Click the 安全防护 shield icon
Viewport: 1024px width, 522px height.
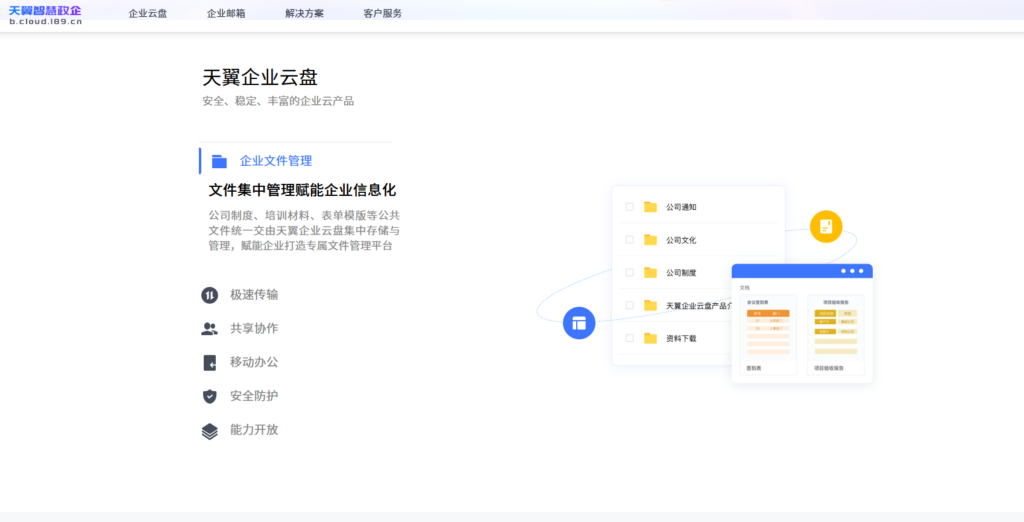[x=209, y=397]
